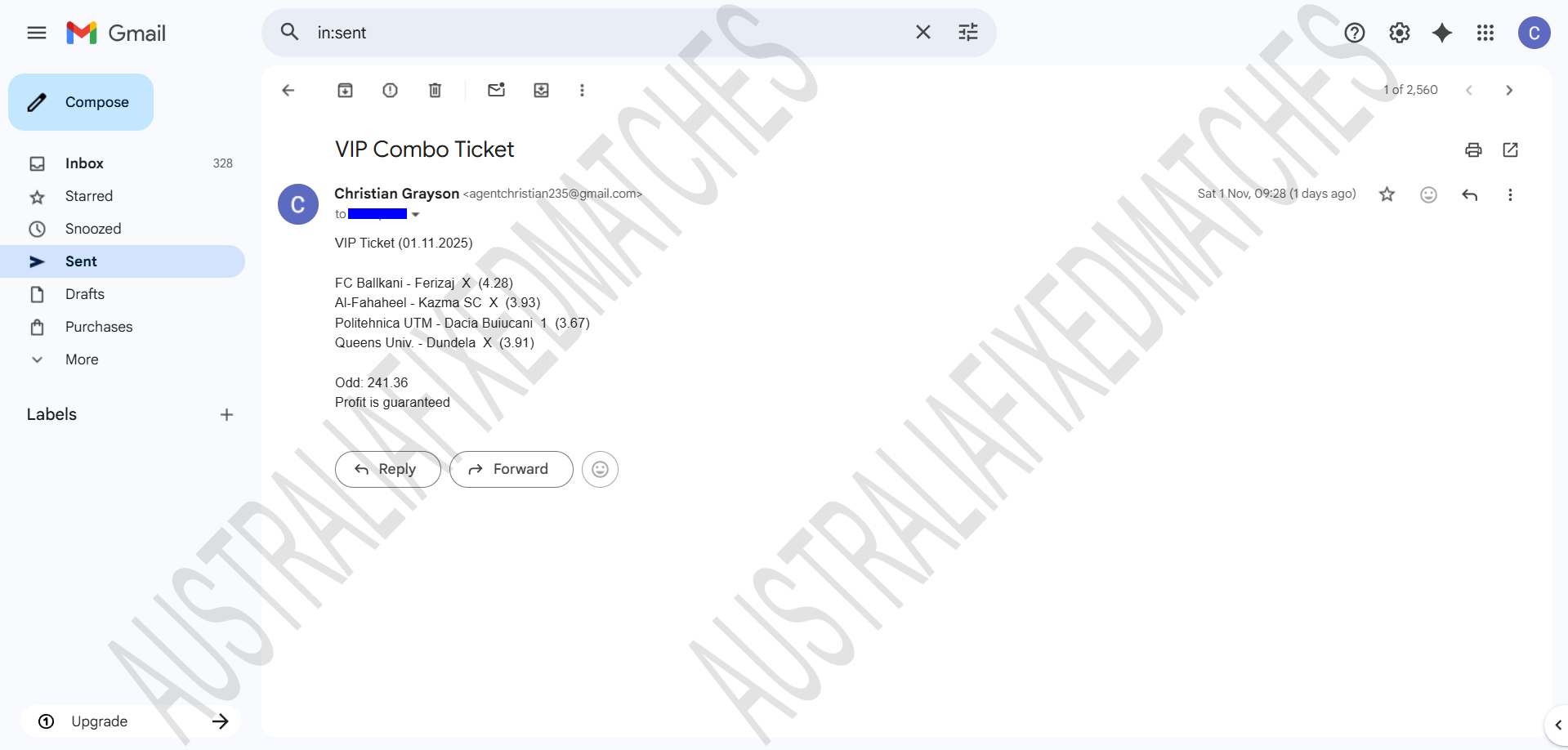Open the Sent folder
This screenshot has width=1568, height=750.
click(x=123, y=261)
